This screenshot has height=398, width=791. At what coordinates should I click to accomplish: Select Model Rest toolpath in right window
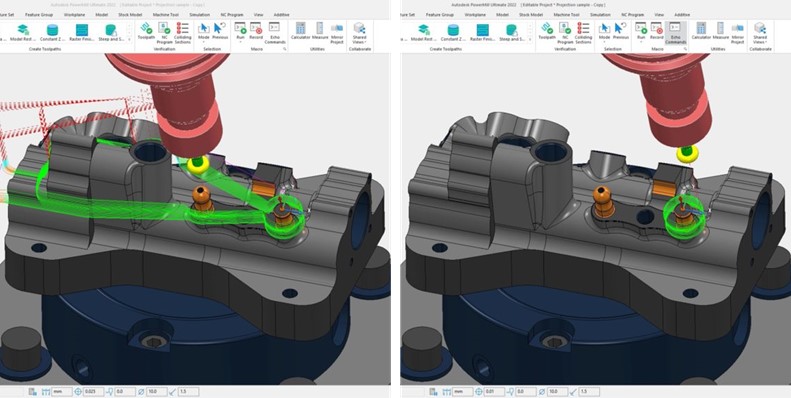tap(424, 32)
